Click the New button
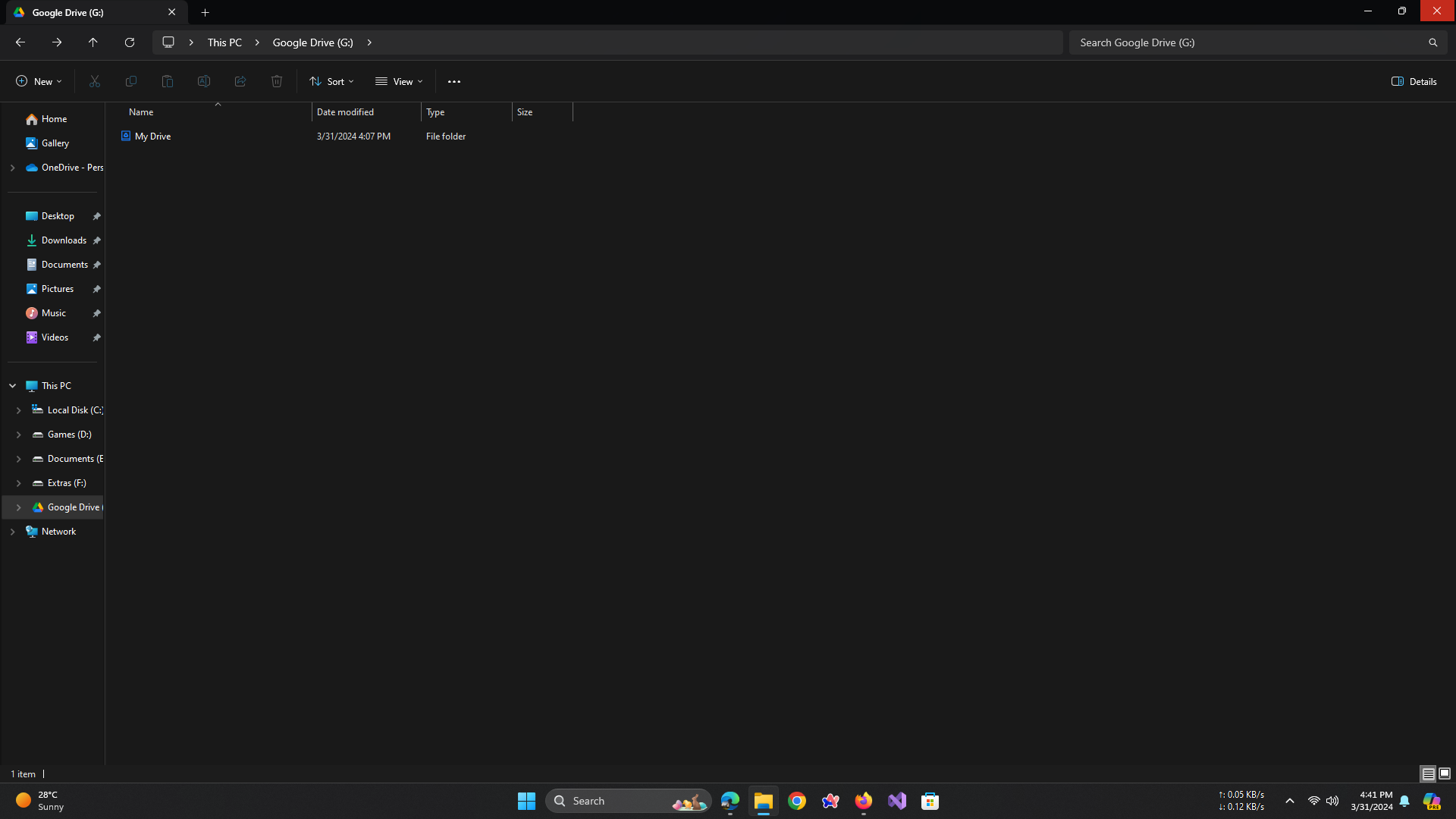1456x819 pixels. [39, 81]
